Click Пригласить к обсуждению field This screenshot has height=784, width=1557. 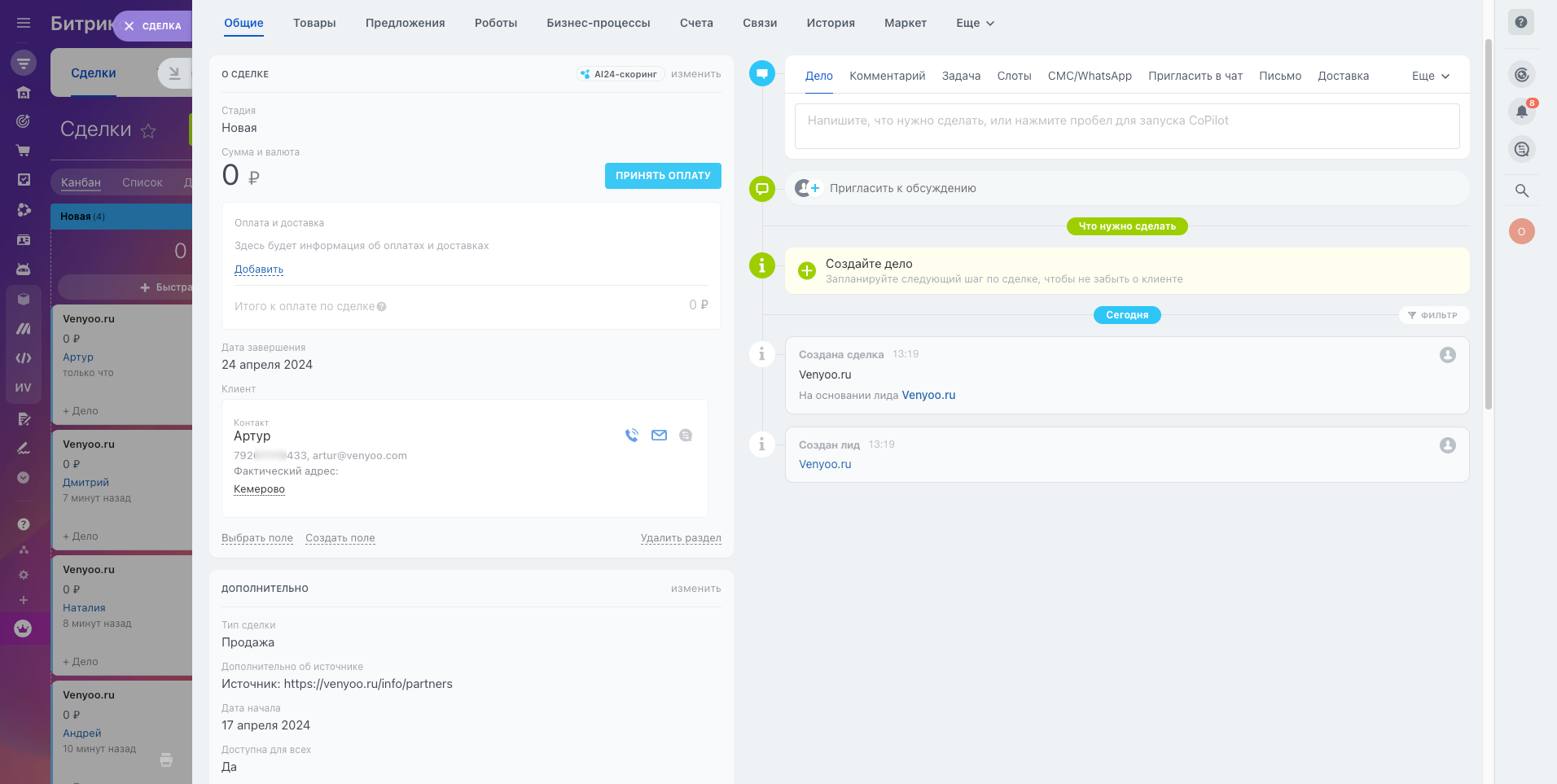[x=1127, y=188]
